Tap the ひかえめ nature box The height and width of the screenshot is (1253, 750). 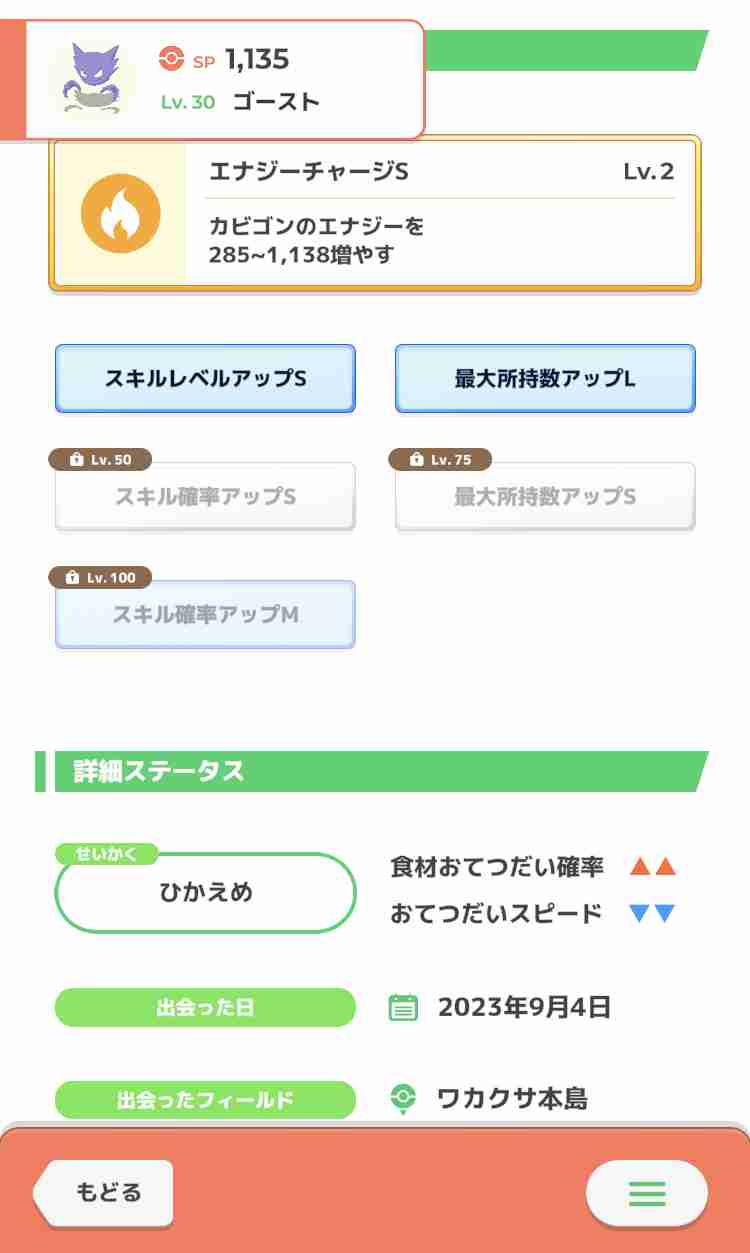click(206, 892)
